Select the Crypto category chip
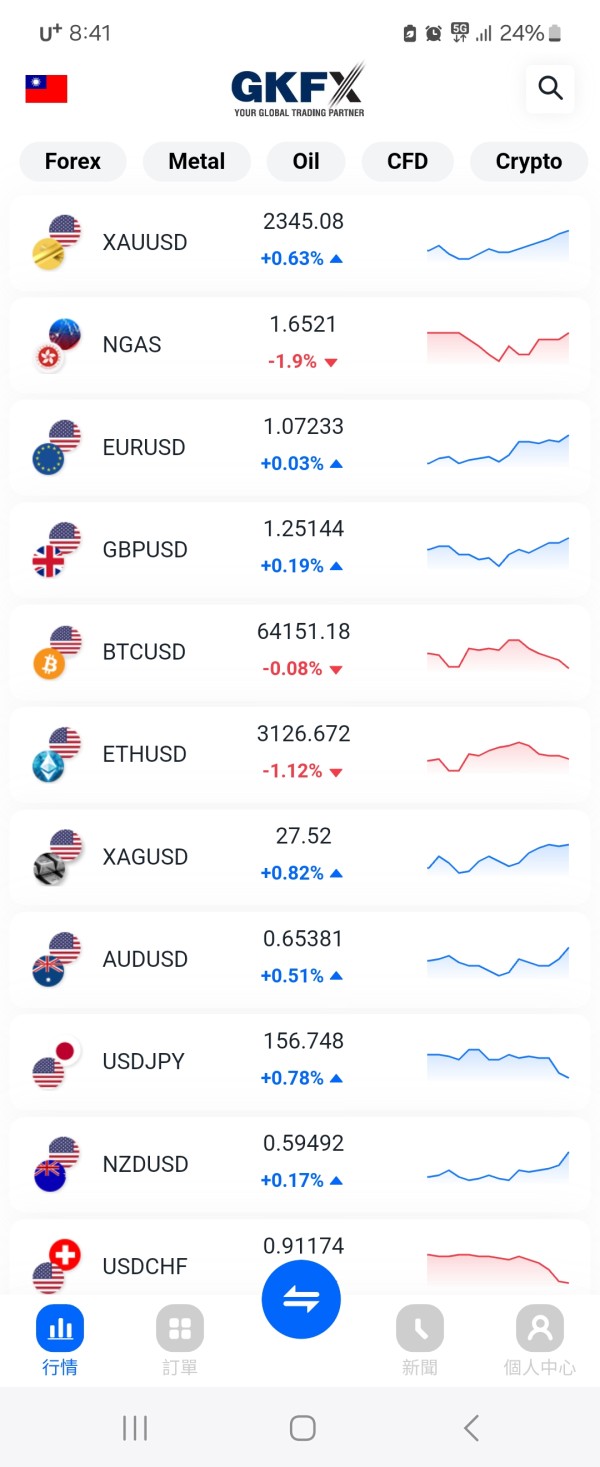The width and height of the screenshot is (600, 1467). pos(528,162)
